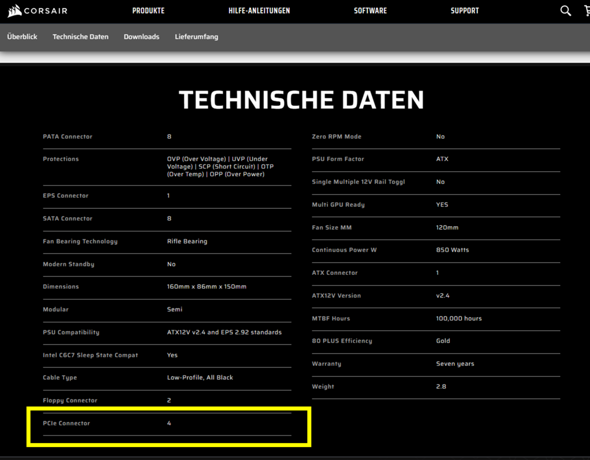The width and height of the screenshot is (590, 460).
Task: Click the v2.4 version value
Action: pyautogui.click(x=442, y=296)
